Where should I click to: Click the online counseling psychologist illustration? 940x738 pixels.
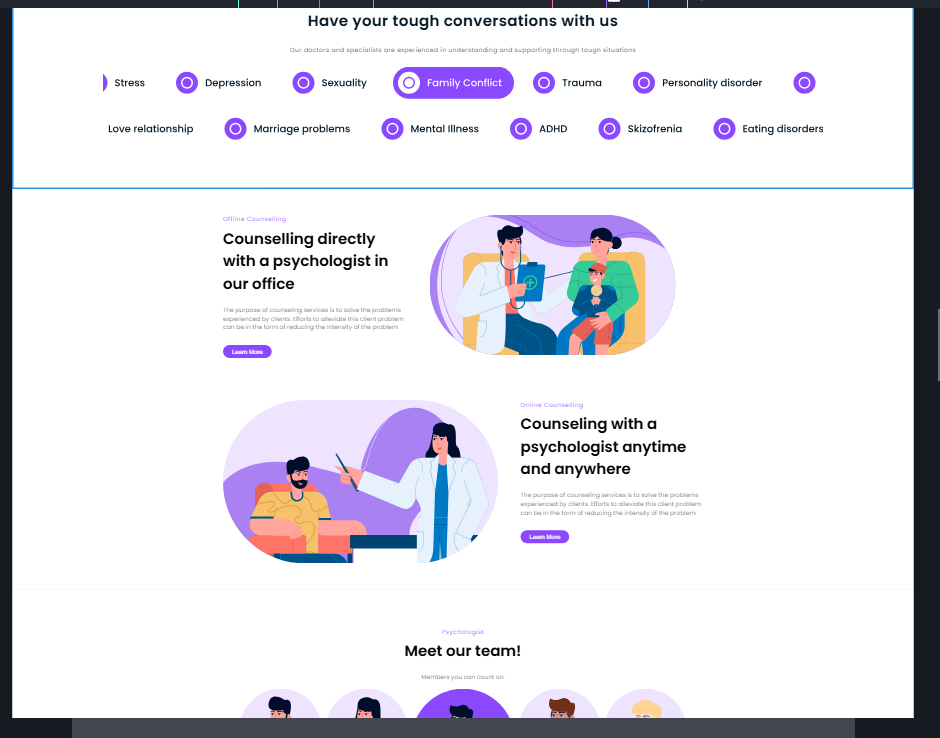coord(360,481)
